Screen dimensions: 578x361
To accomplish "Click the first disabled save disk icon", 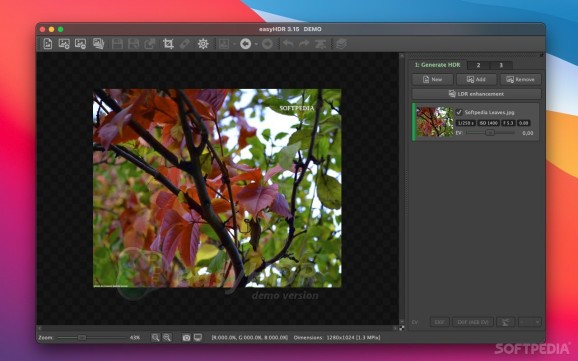I will [117, 44].
